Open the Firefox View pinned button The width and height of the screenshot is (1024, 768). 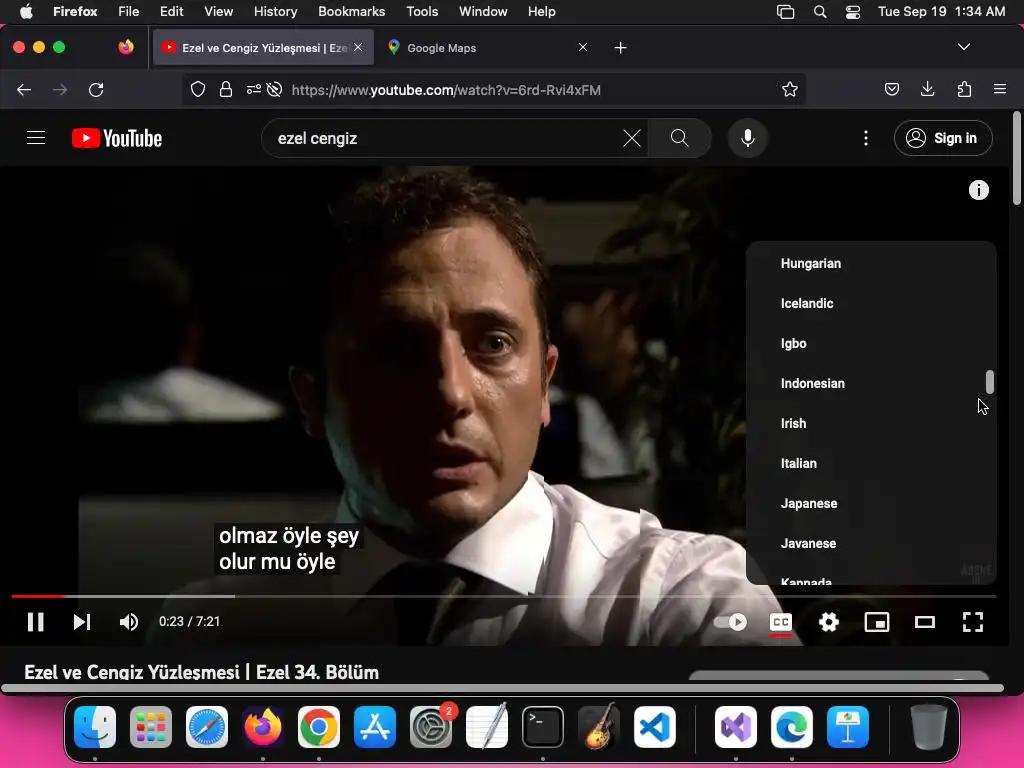[x=126, y=47]
